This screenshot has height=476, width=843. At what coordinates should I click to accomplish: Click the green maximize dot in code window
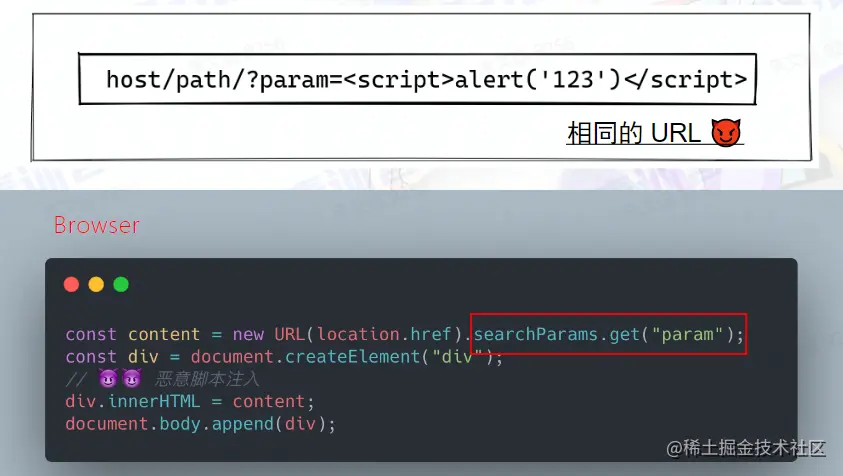pyautogui.click(x=121, y=284)
